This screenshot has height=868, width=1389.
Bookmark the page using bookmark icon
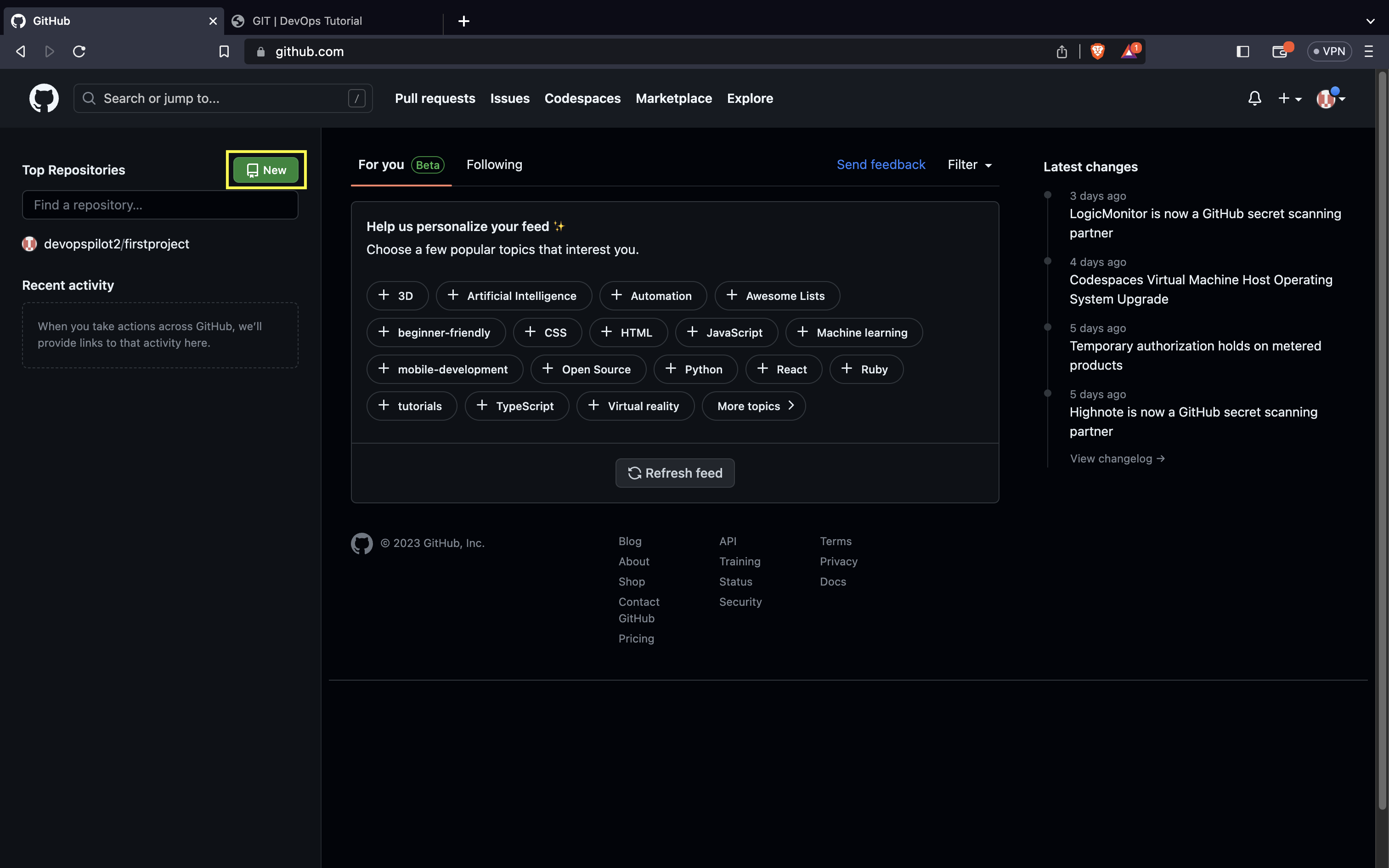[x=224, y=51]
